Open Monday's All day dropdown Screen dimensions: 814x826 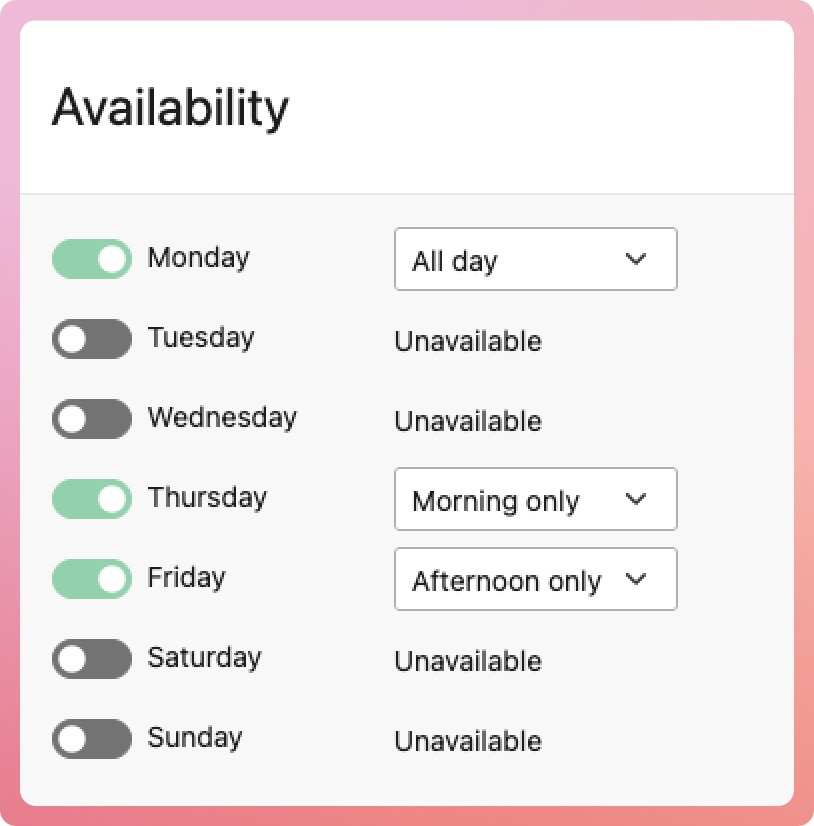535,260
